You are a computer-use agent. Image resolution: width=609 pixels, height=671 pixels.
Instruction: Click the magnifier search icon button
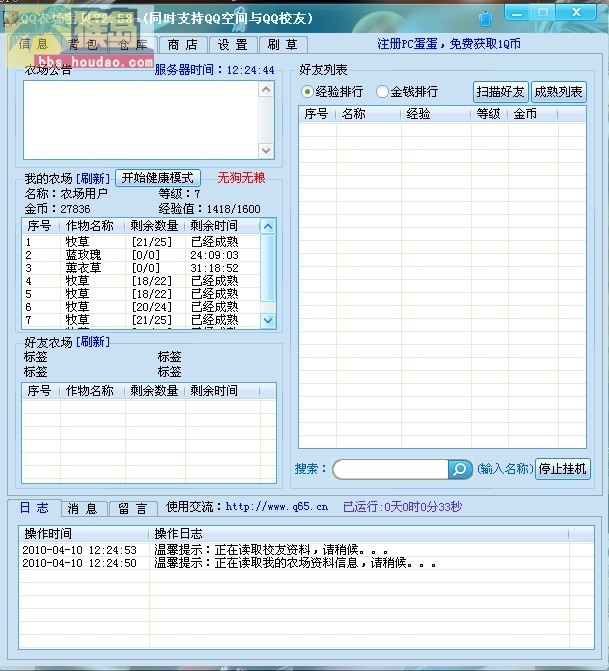click(x=460, y=469)
